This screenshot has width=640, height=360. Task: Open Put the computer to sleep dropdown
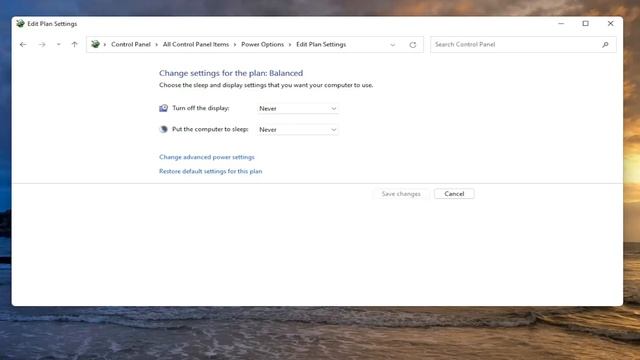[x=298, y=129]
